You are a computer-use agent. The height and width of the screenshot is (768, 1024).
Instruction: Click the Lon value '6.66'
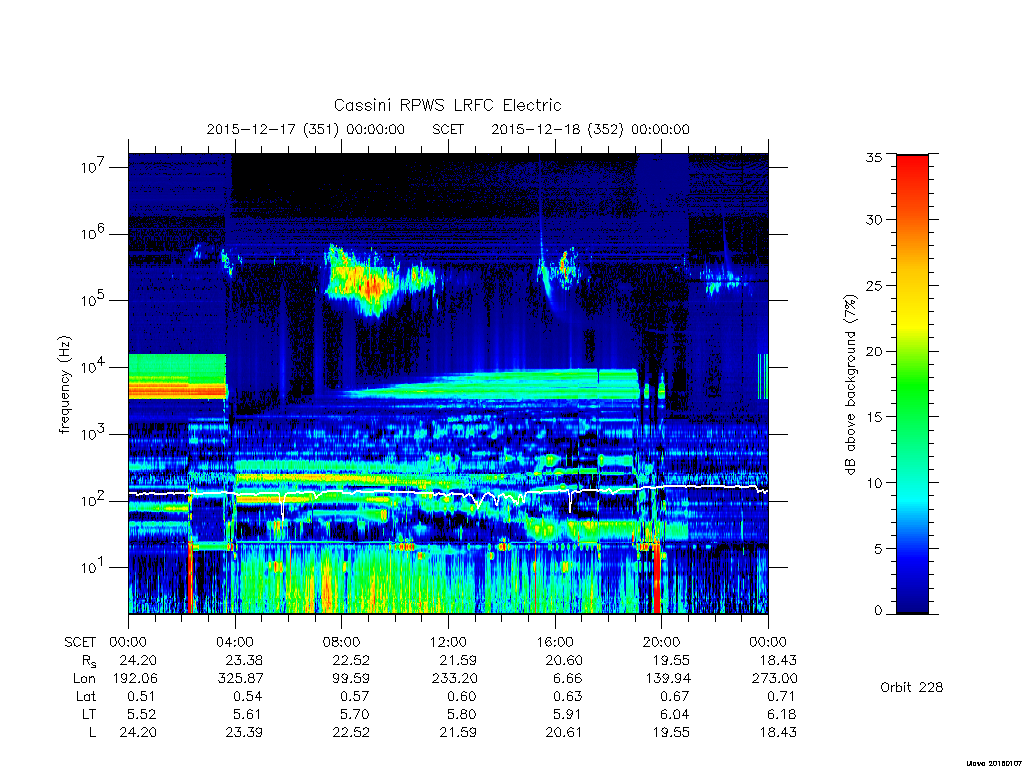(568, 679)
